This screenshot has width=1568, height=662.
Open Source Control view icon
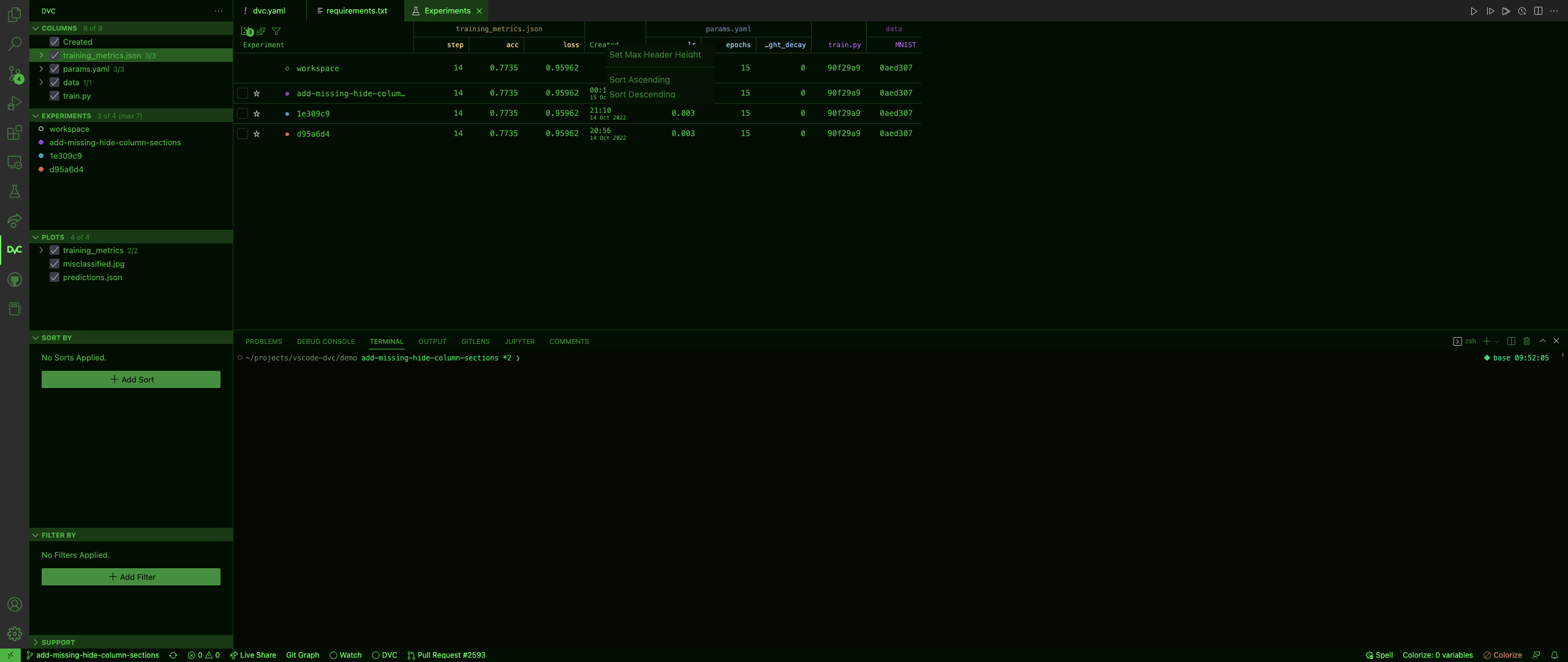pyautogui.click(x=15, y=74)
